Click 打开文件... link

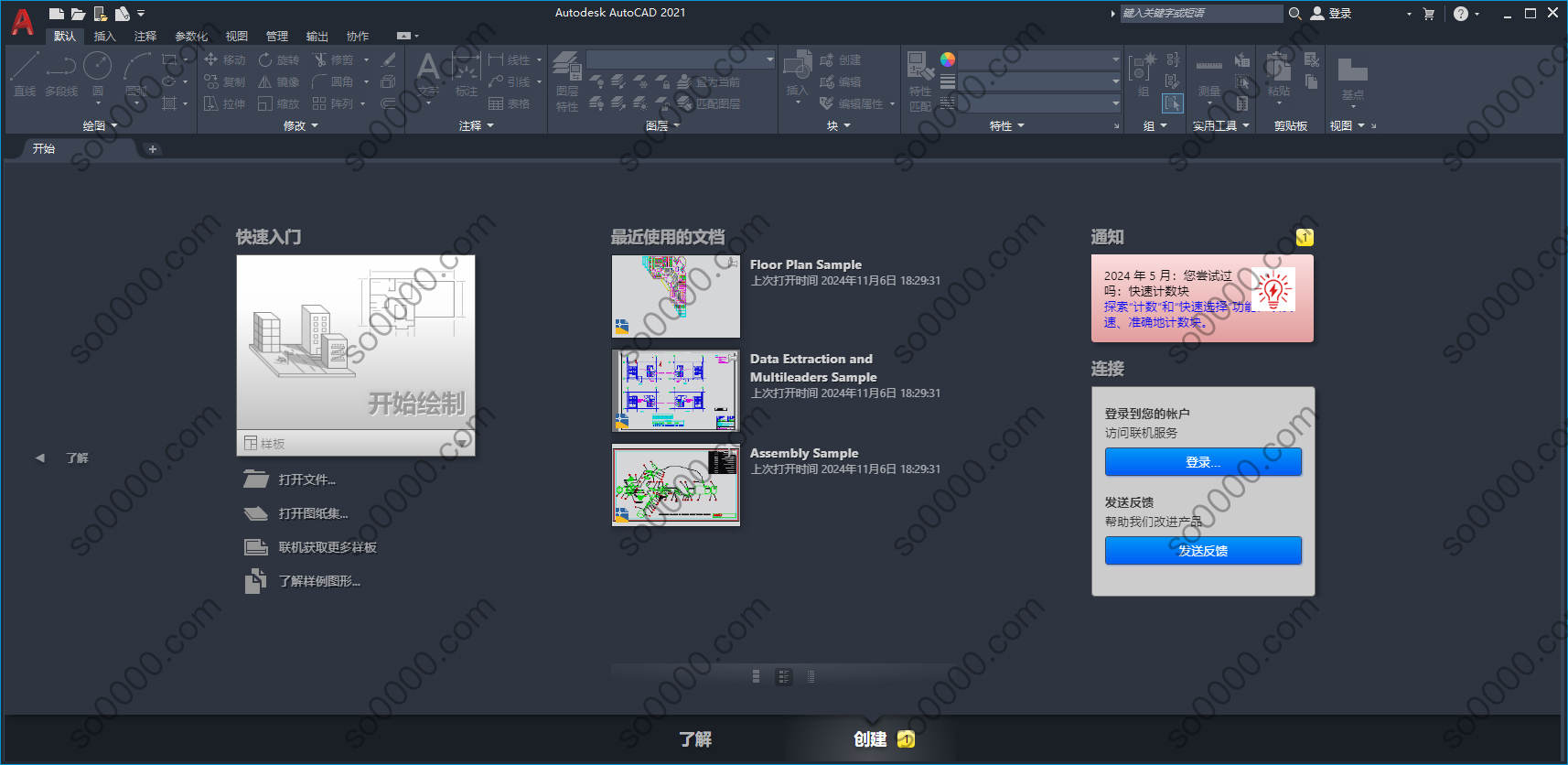point(307,479)
